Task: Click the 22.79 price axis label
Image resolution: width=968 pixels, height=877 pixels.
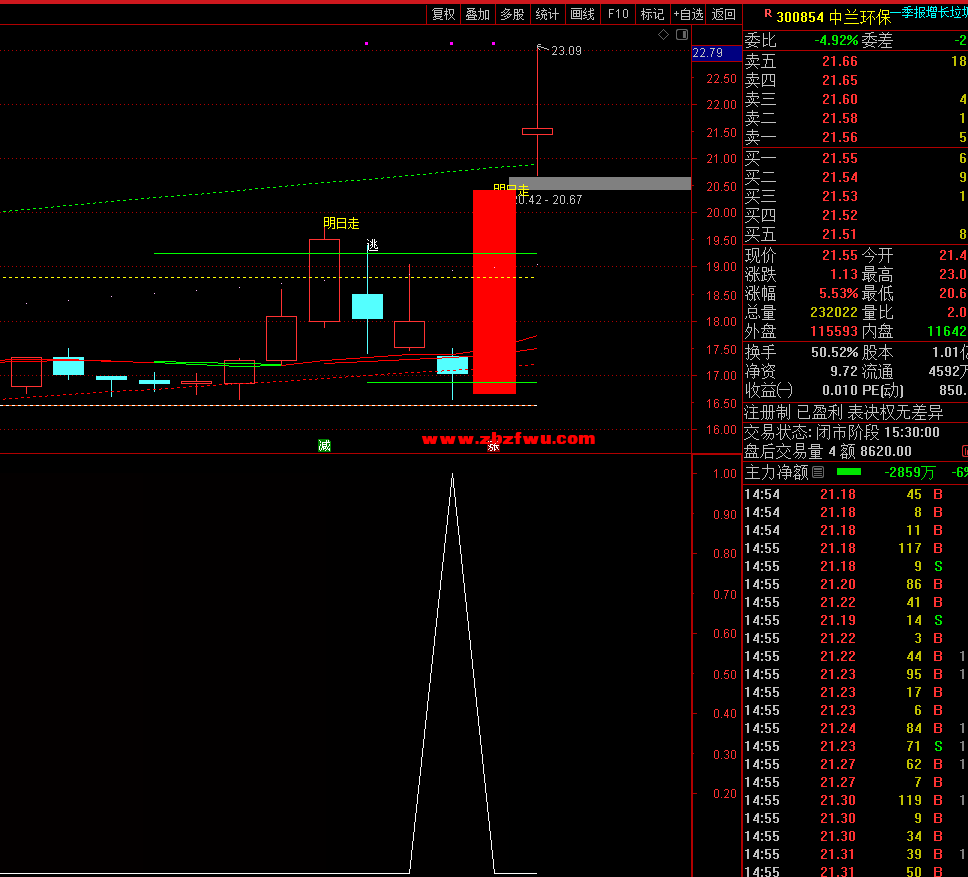Action: click(x=716, y=53)
